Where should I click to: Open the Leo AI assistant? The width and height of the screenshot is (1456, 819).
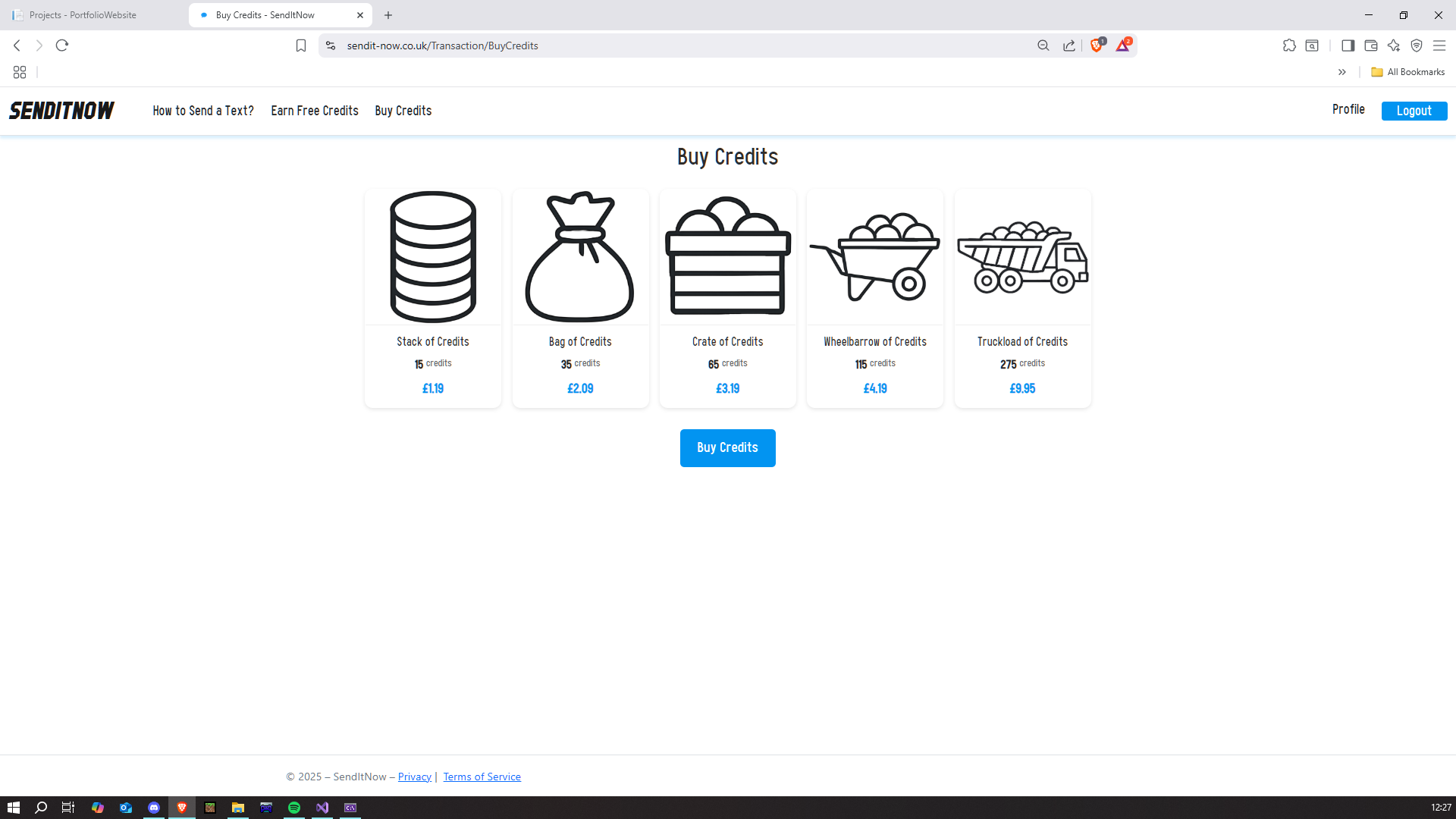(1394, 45)
